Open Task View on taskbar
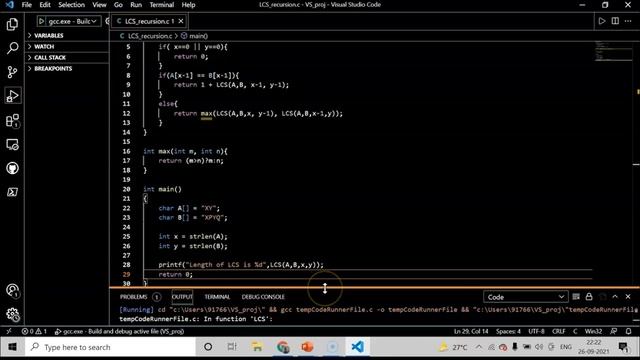The height and width of the screenshot is (360, 640). pyautogui.click(x=232, y=347)
